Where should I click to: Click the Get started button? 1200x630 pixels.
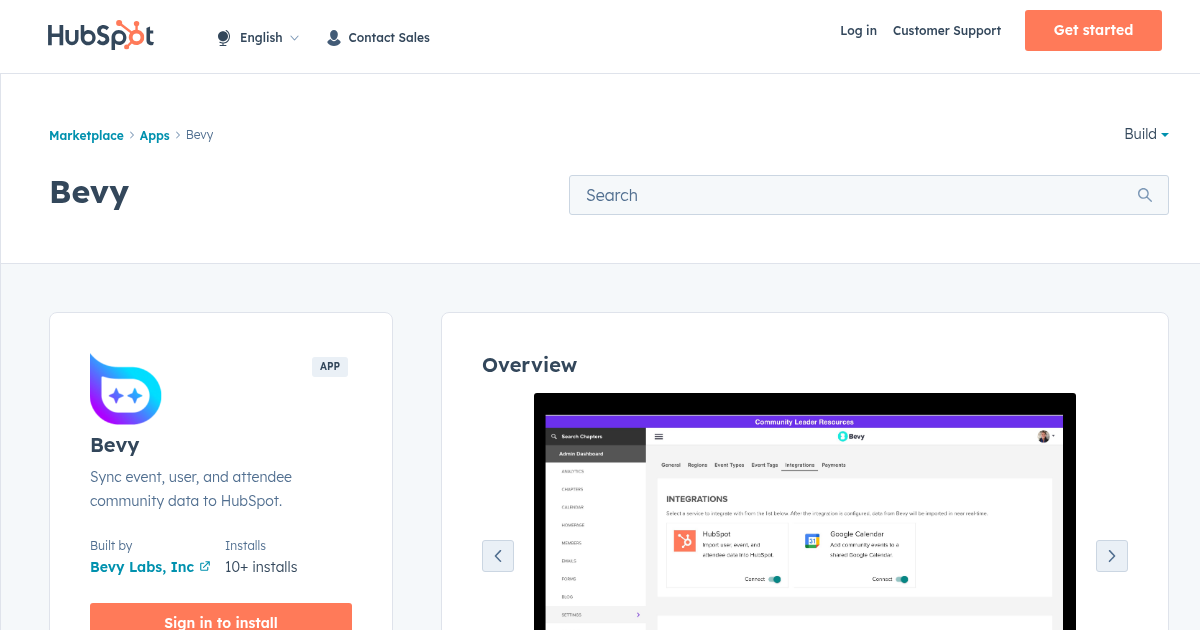[x=1092, y=30]
